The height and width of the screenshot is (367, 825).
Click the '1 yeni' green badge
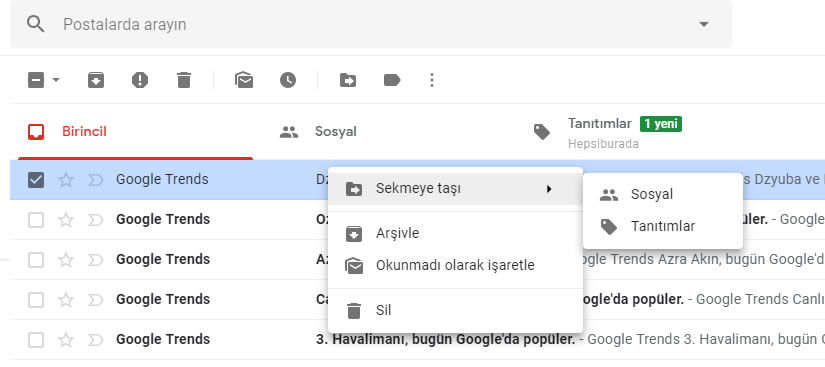661,125
